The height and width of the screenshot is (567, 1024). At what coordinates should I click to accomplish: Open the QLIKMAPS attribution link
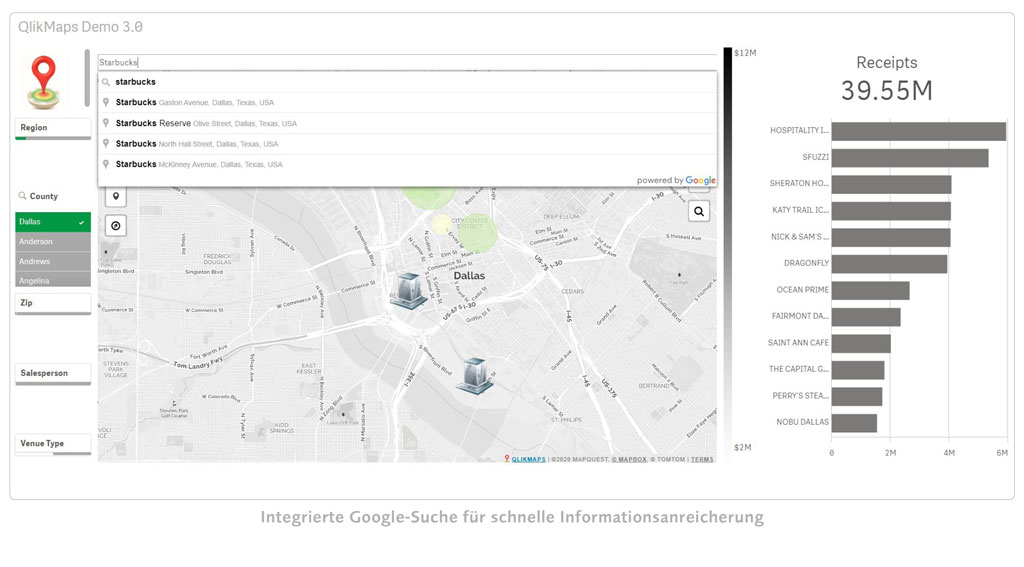tap(528, 459)
